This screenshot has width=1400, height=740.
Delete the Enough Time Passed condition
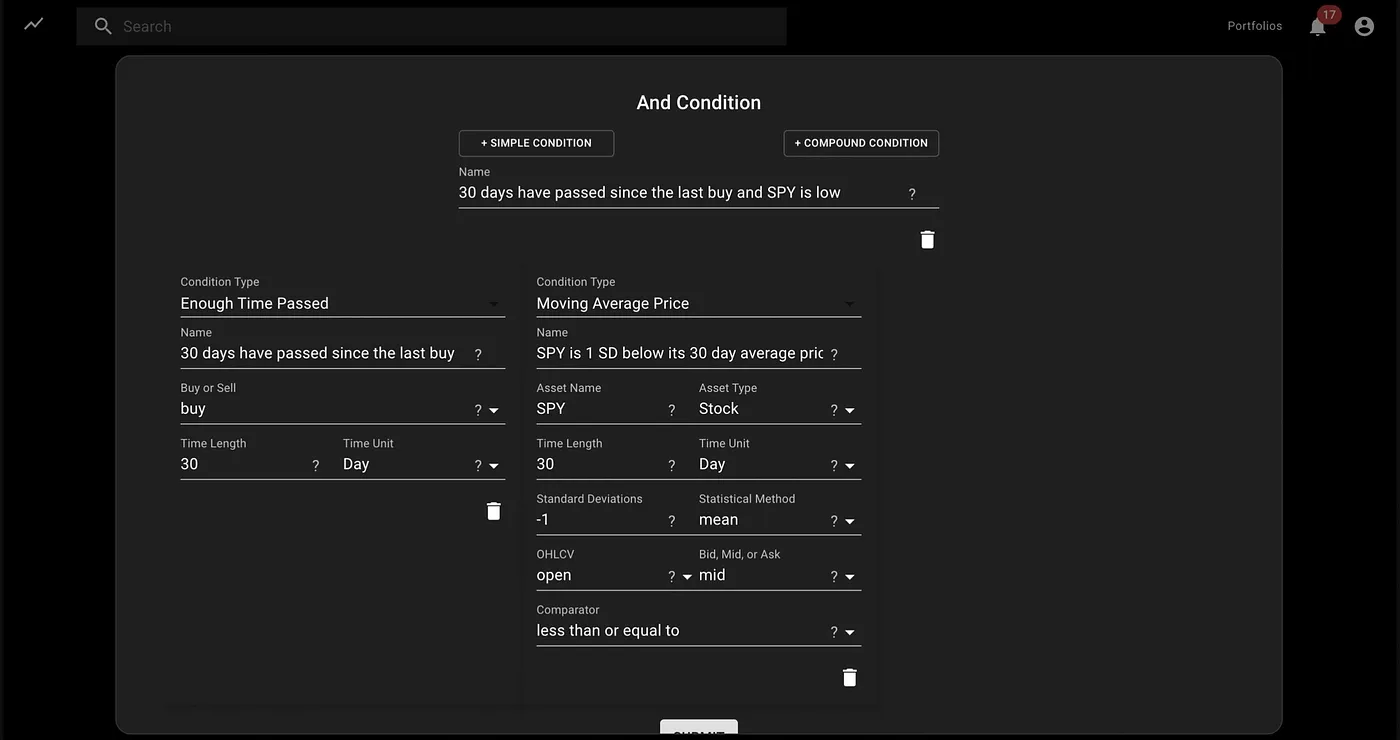493,511
